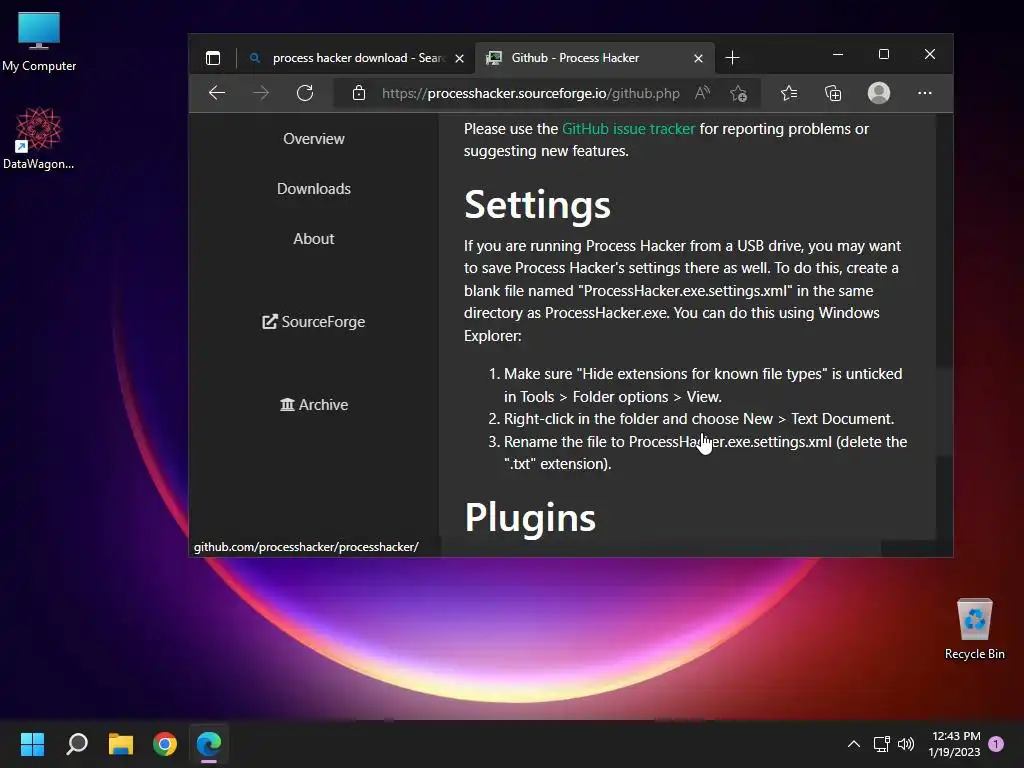Open the network icon in the system tray
Viewport: 1024px width, 768px height.
coord(882,744)
